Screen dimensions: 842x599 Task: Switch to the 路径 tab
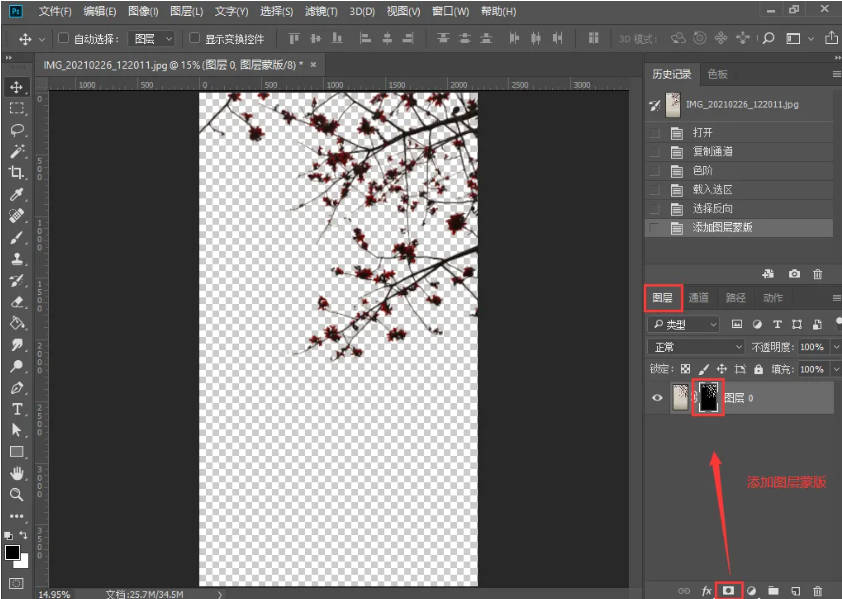tap(735, 298)
